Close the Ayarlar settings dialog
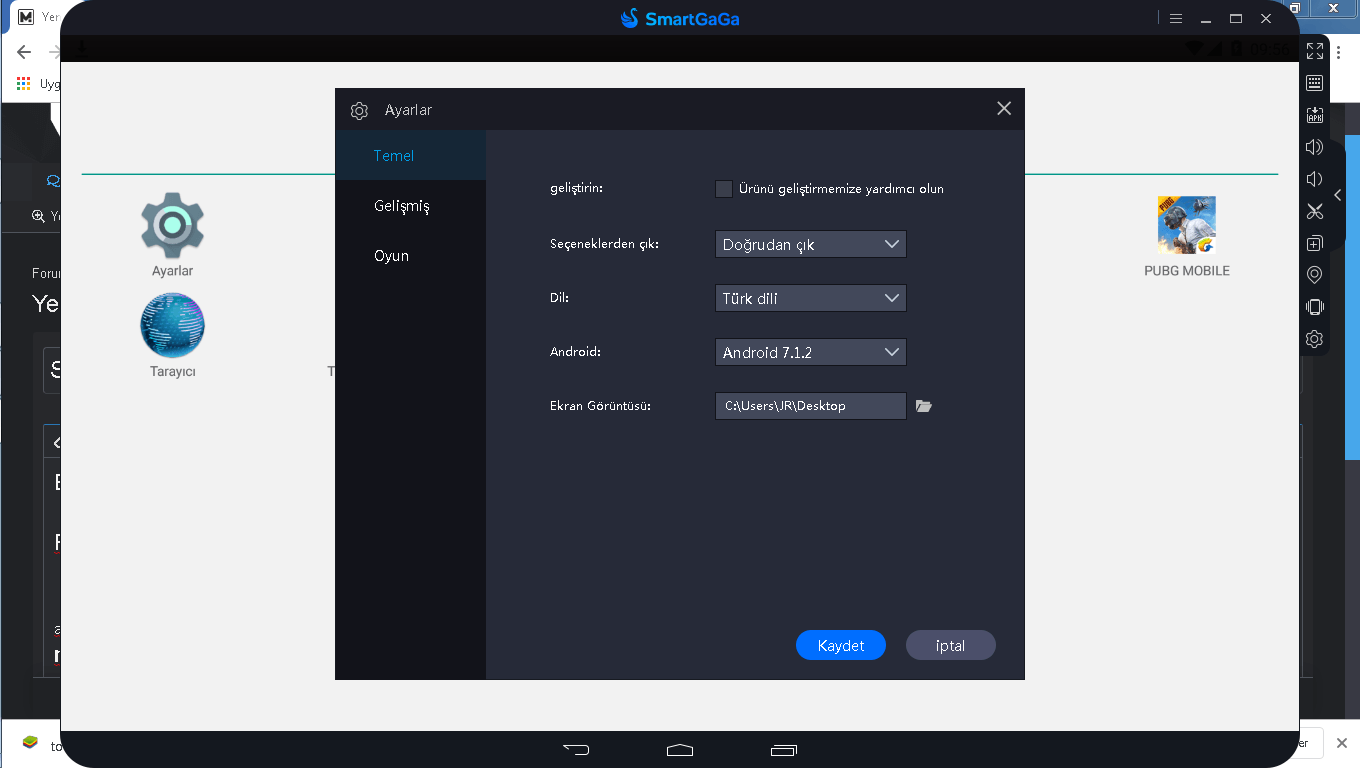The height and width of the screenshot is (768, 1360). [x=1004, y=108]
